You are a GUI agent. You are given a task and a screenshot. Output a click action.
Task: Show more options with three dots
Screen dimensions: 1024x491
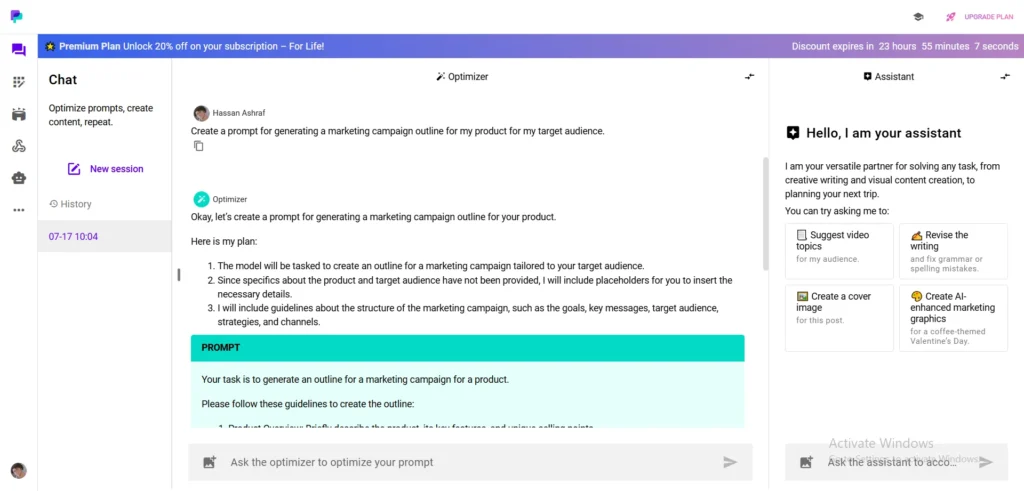(x=18, y=210)
